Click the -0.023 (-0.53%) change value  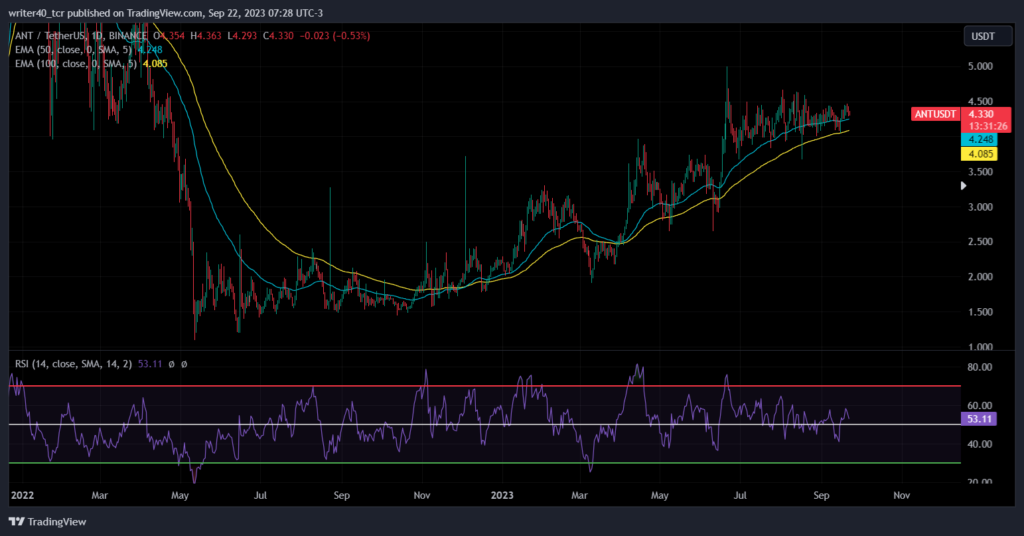tap(335, 36)
